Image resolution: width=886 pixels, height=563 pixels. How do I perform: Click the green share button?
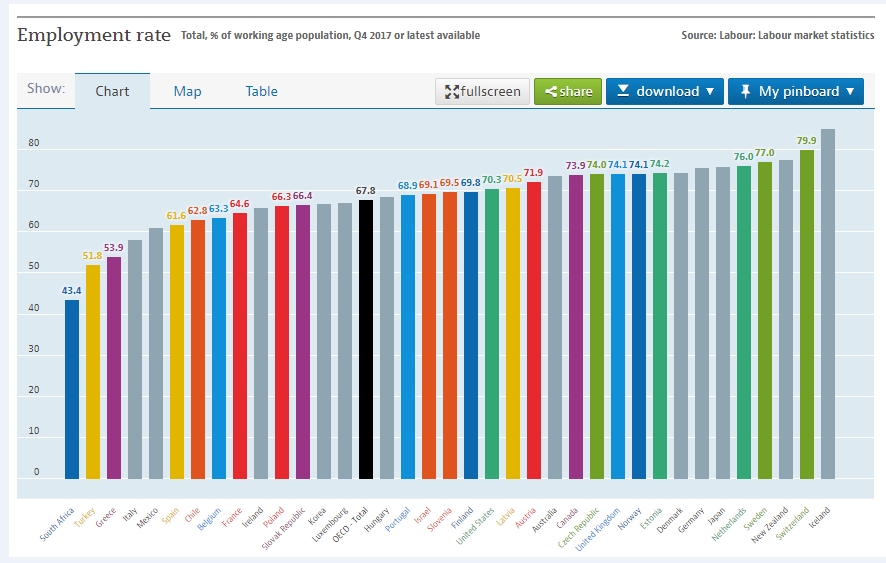point(568,92)
